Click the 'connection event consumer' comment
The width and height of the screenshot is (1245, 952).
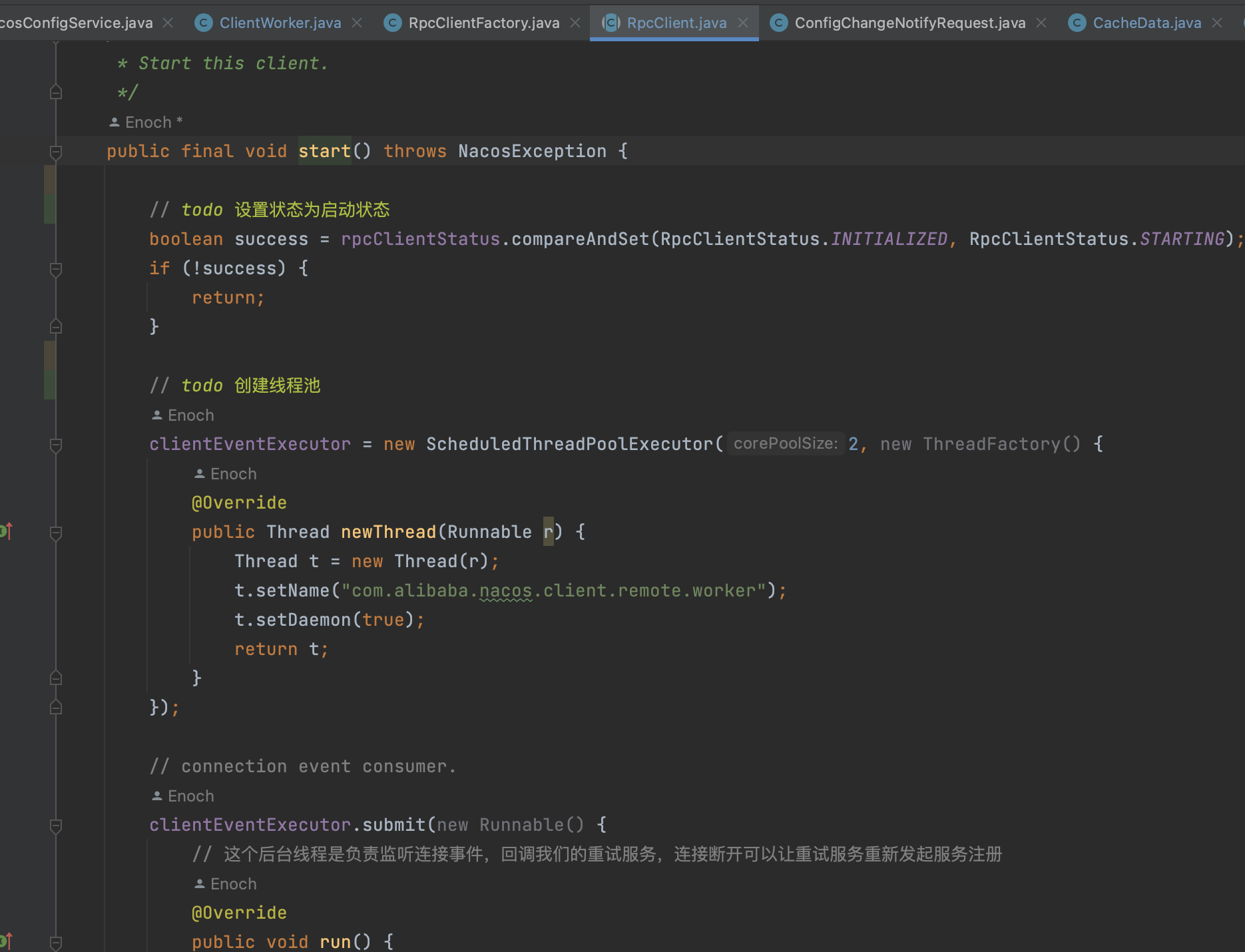pyautogui.click(x=303, y=766)
